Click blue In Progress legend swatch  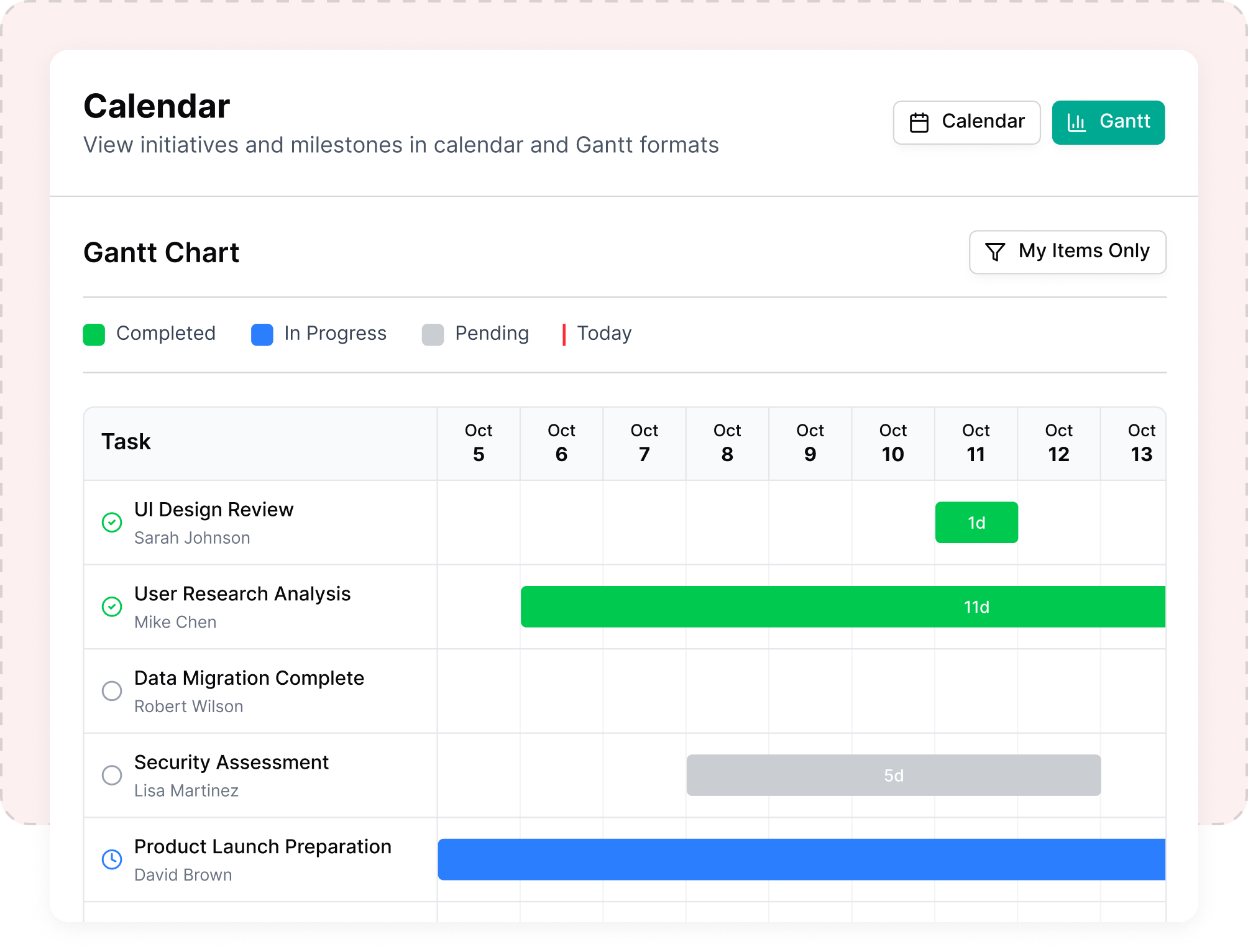click(262, 334)
